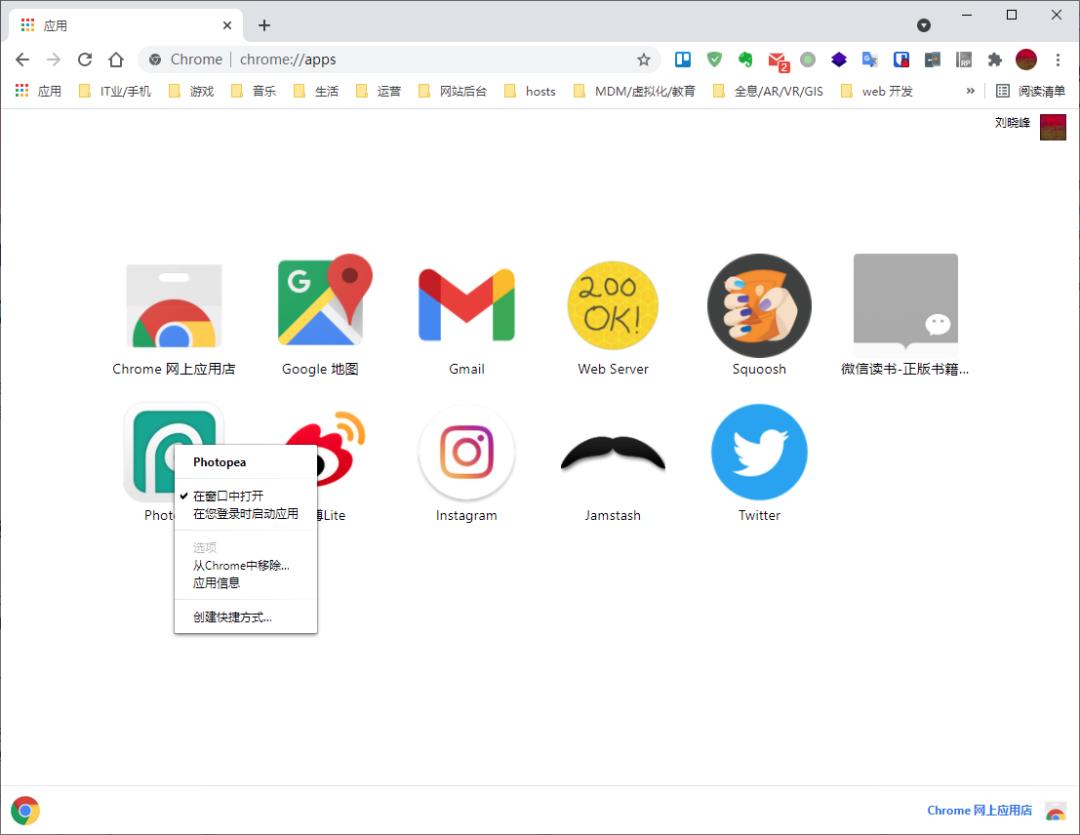Open the Web Server 200 OK app
Viewport: 1080px width, 835px height.
612,305
